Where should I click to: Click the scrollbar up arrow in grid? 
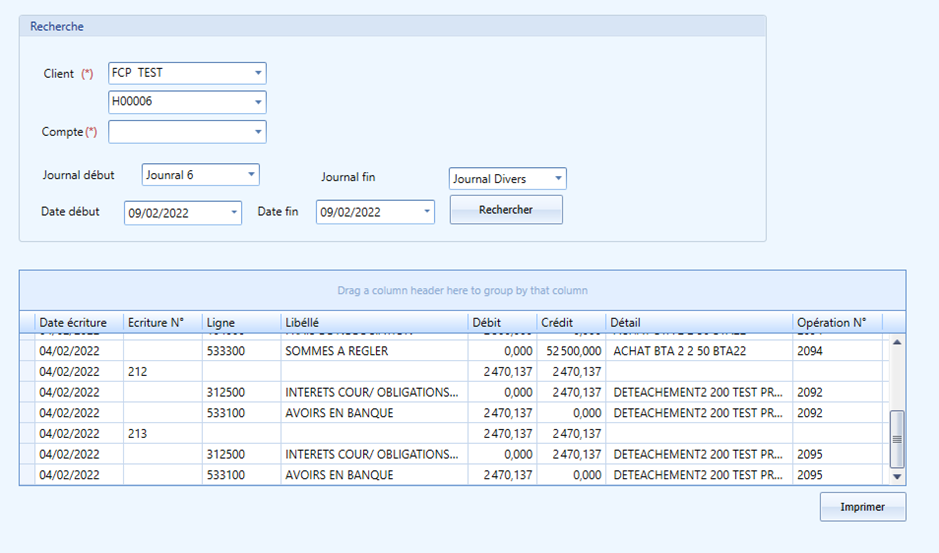coord(896,342)
